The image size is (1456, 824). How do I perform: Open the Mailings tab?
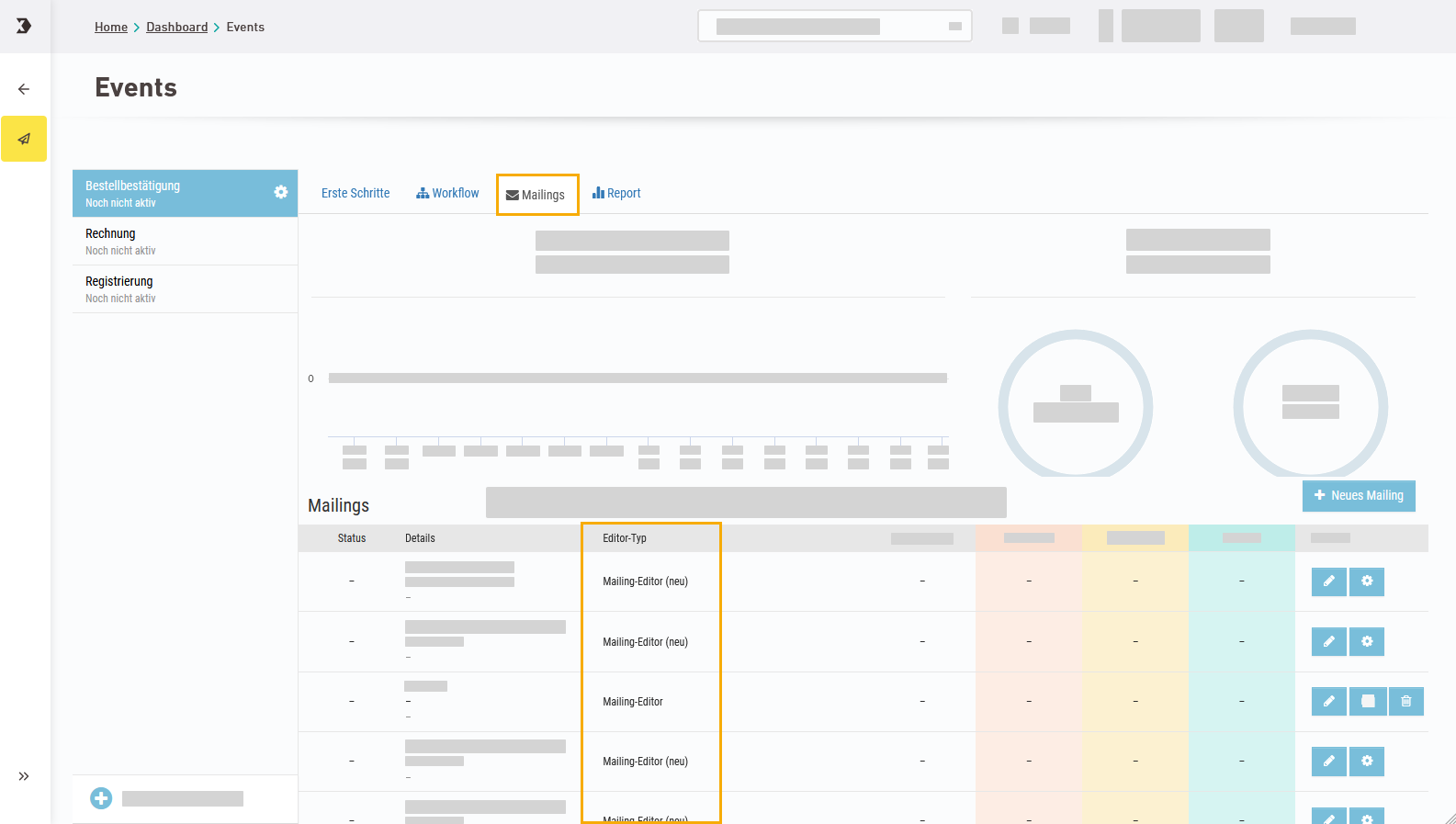tap(536, 195)
